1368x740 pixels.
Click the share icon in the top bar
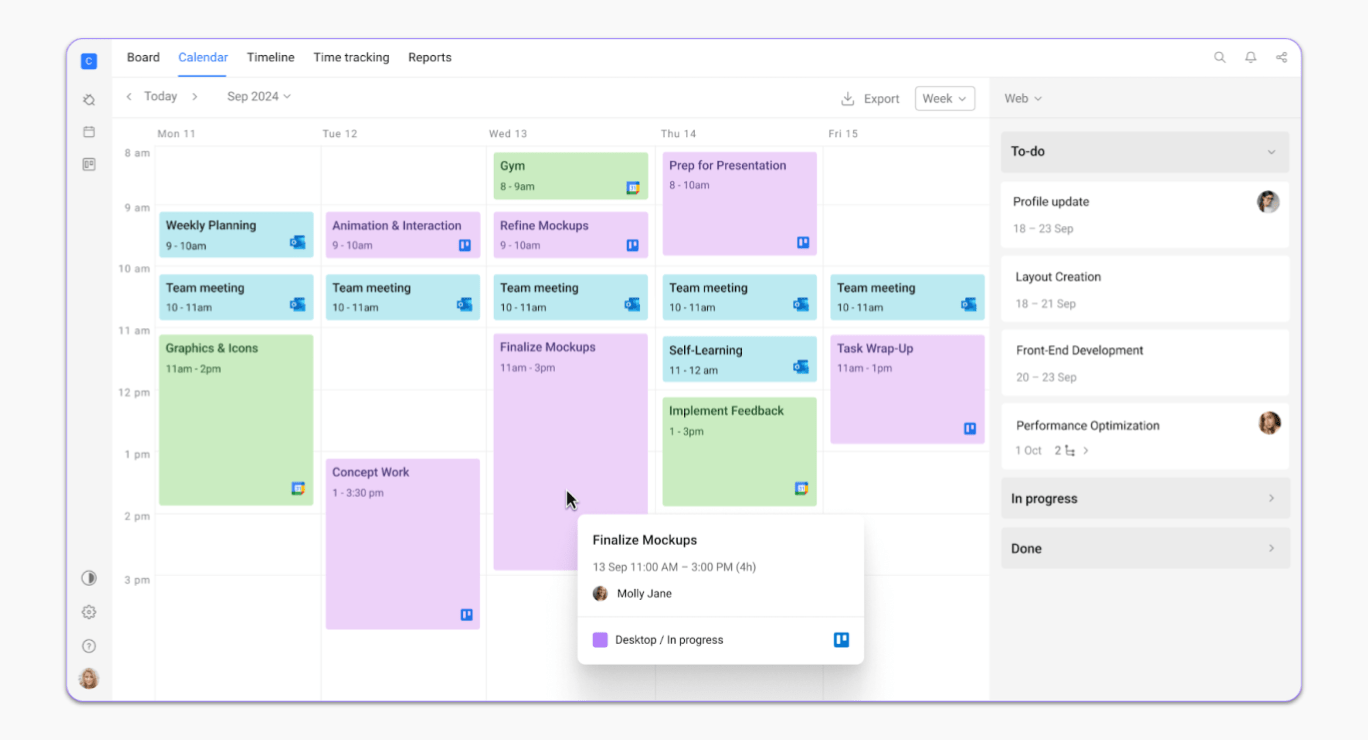click(x=1281, y=57)
